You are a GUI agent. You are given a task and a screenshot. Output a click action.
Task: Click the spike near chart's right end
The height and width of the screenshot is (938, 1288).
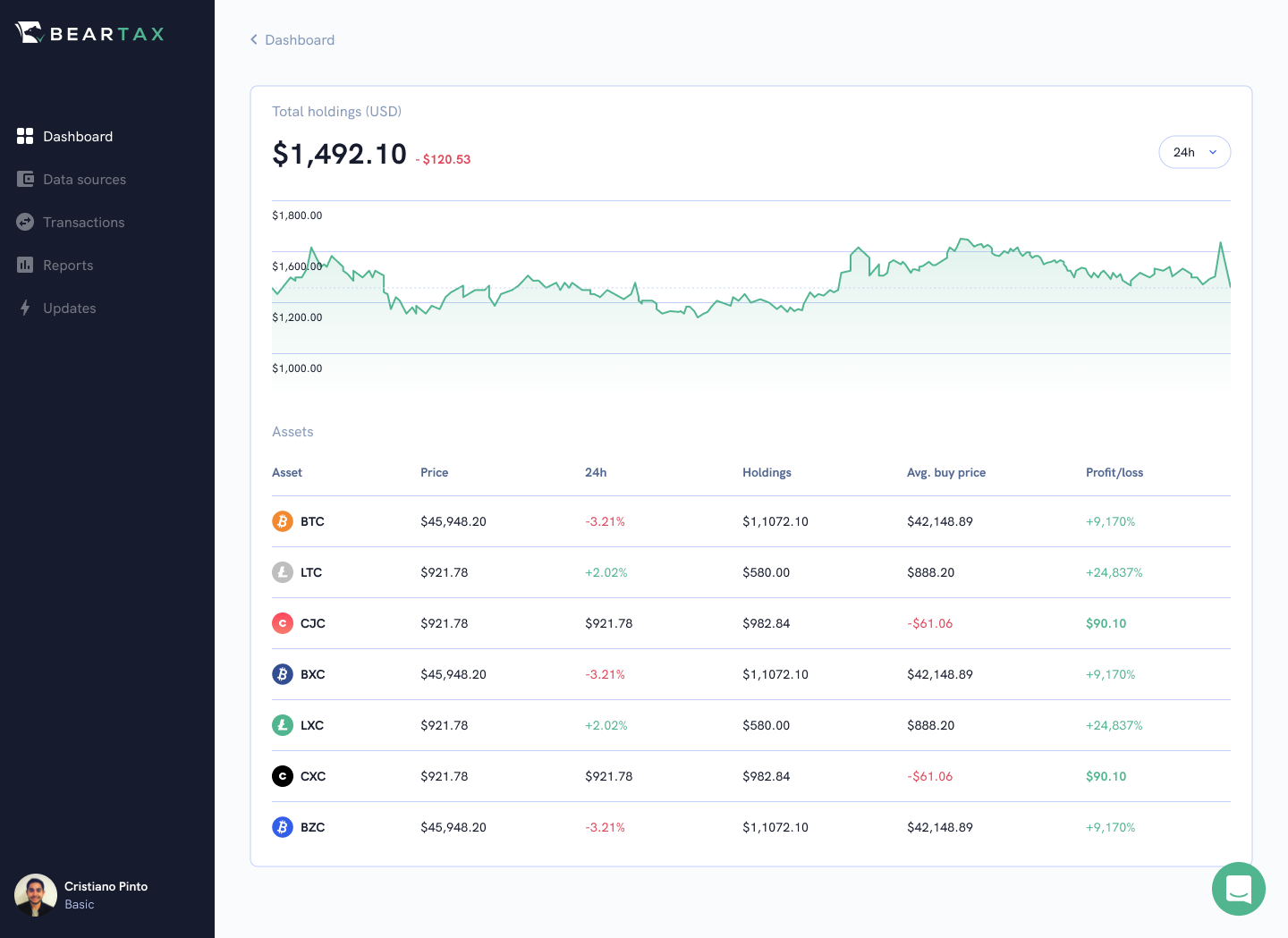(x=1220, y=243)
